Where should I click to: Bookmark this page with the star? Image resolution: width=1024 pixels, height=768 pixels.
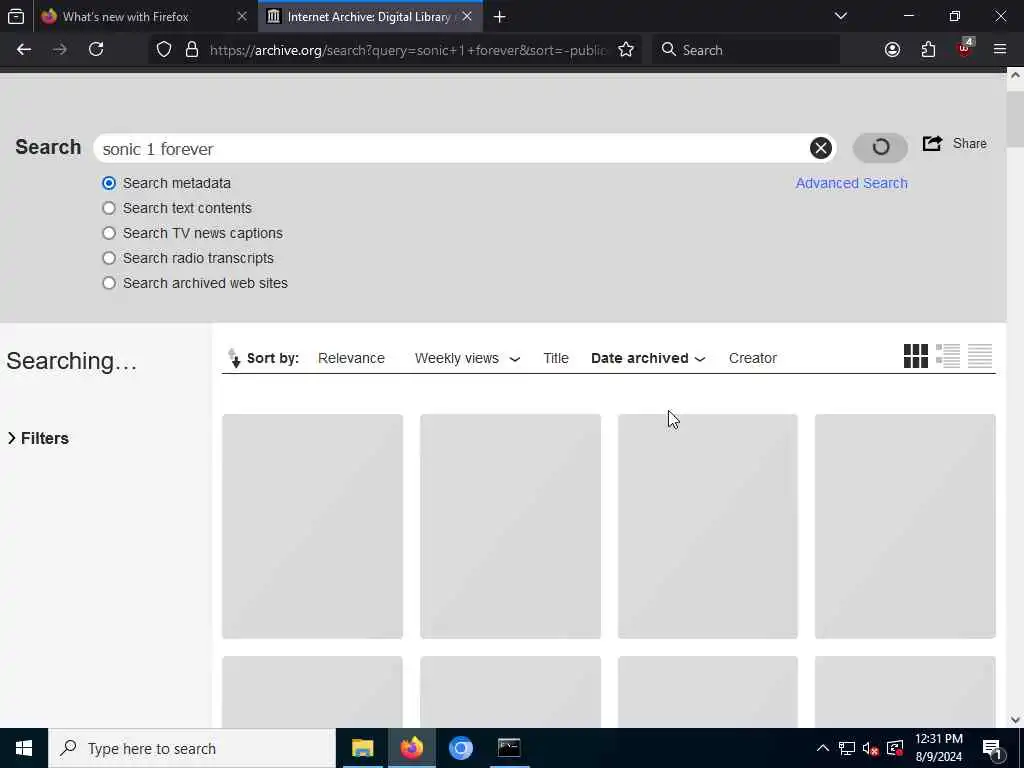click(626, 50)
